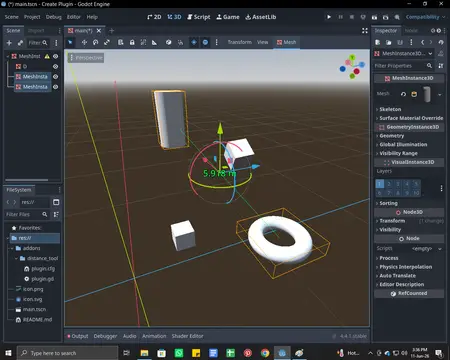
Task: Stop the running project
Action: pyautogui.click(x=352, y=17)
